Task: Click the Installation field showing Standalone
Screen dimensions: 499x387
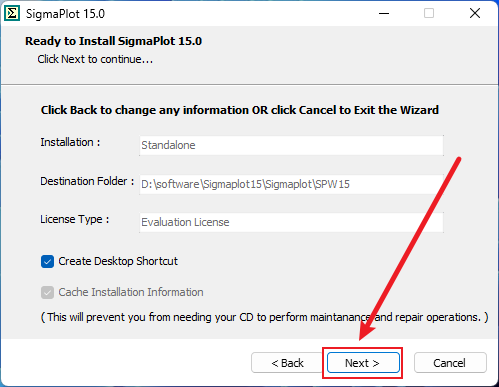Action: 291,145
